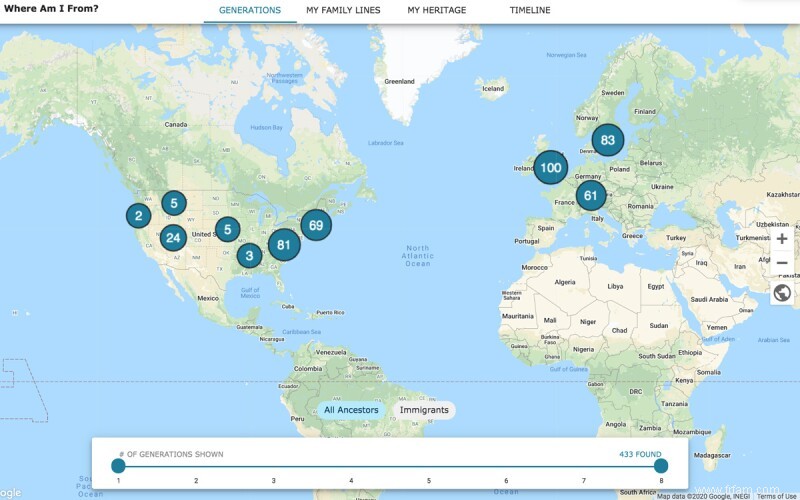Click the Terms of Use link
Screen dimensions: 800x500
coord(776,496)
